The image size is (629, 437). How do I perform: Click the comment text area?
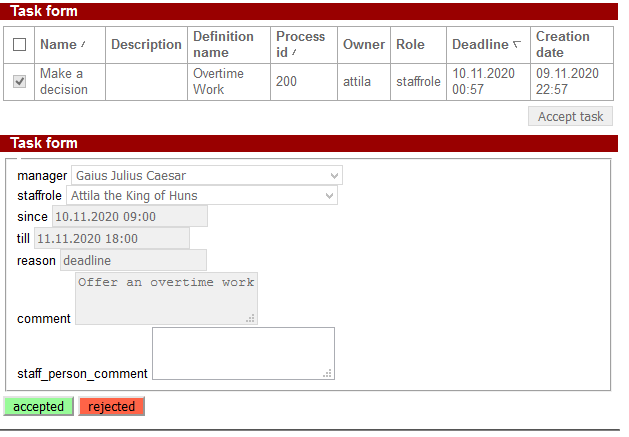coord(166,297)
